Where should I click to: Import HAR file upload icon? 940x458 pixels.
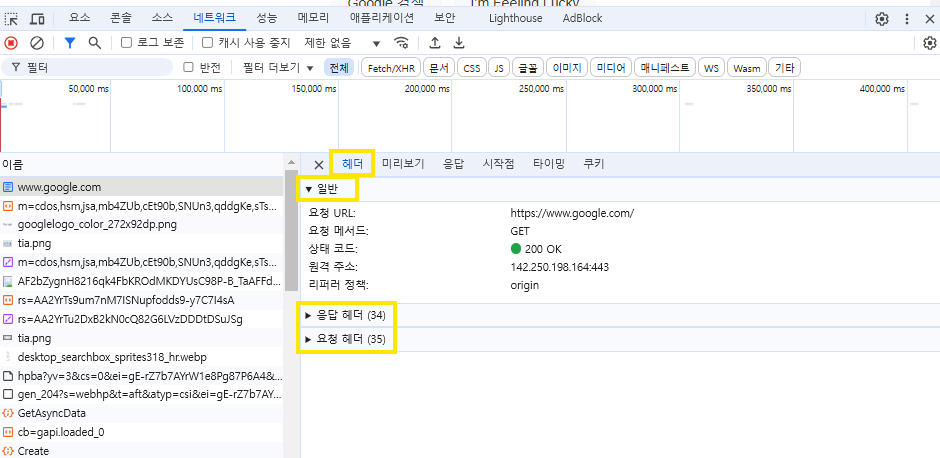point(435,43)
